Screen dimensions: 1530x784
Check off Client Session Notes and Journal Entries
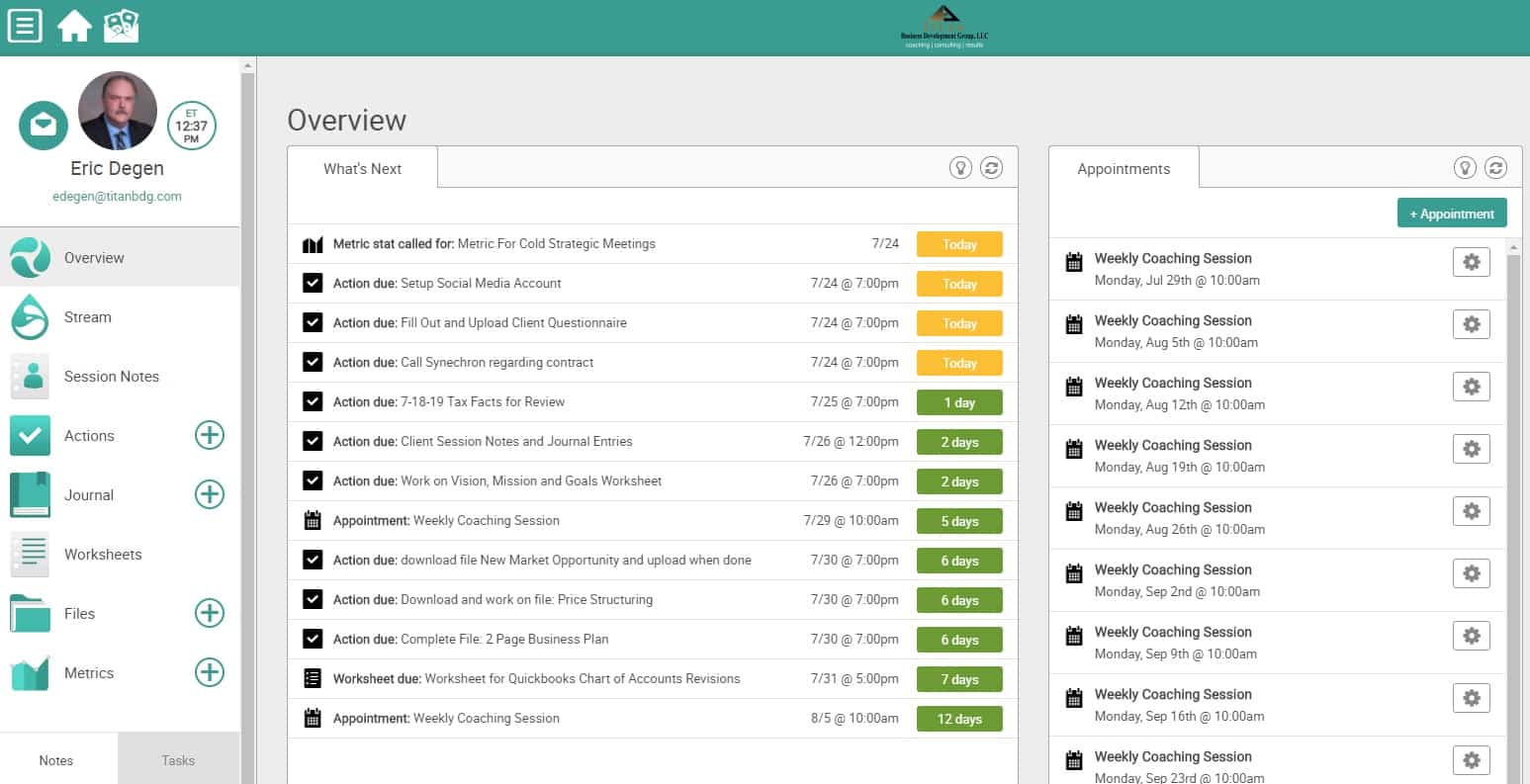click(313, 441)
